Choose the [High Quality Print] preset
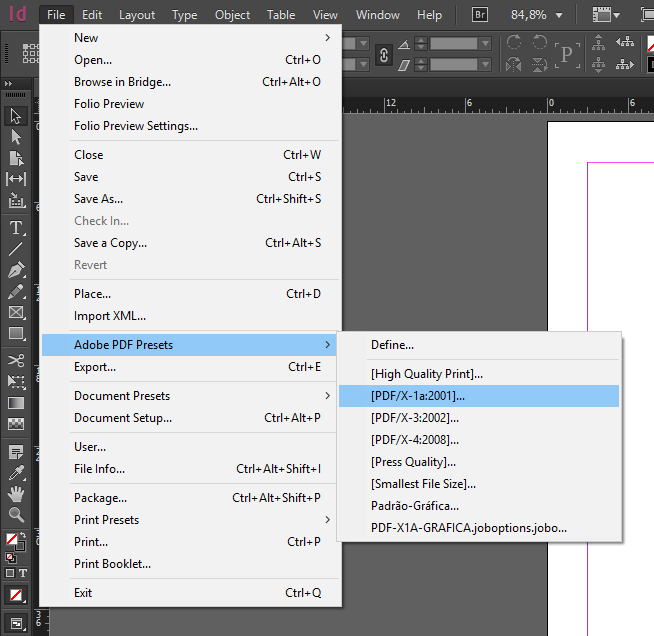This screenshot has width=654, height=636. (479, 374)
